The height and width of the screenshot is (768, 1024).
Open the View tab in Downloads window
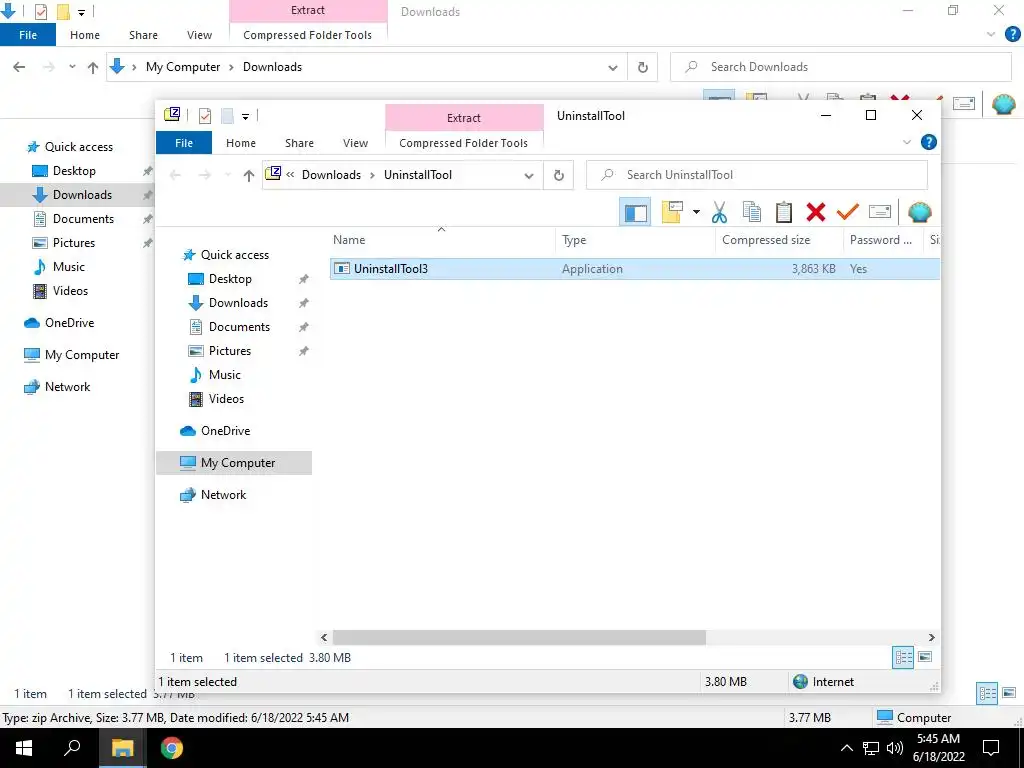point(199,35)
